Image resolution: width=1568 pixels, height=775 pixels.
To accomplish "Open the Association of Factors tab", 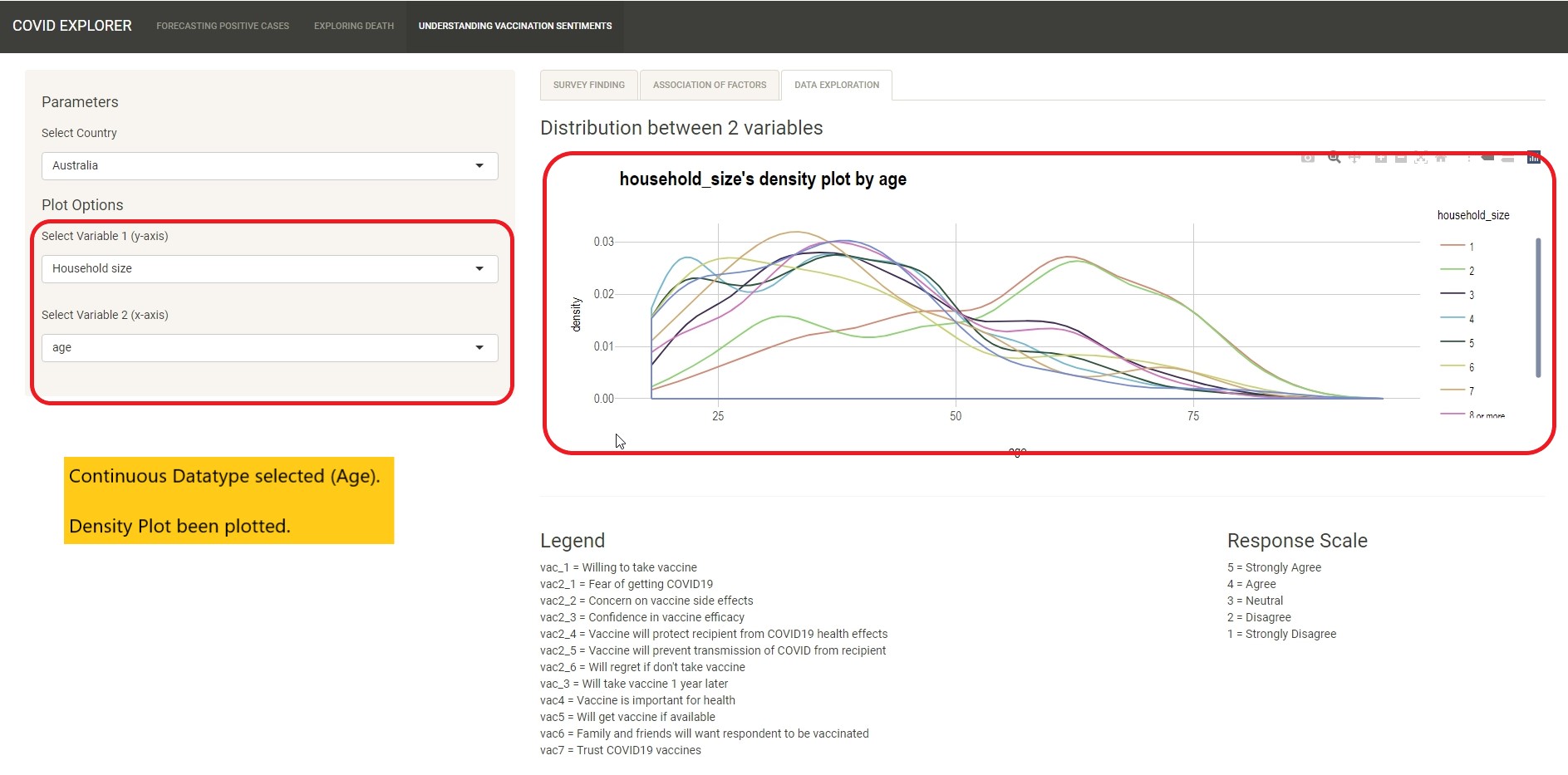I will (x=710, y=85).
